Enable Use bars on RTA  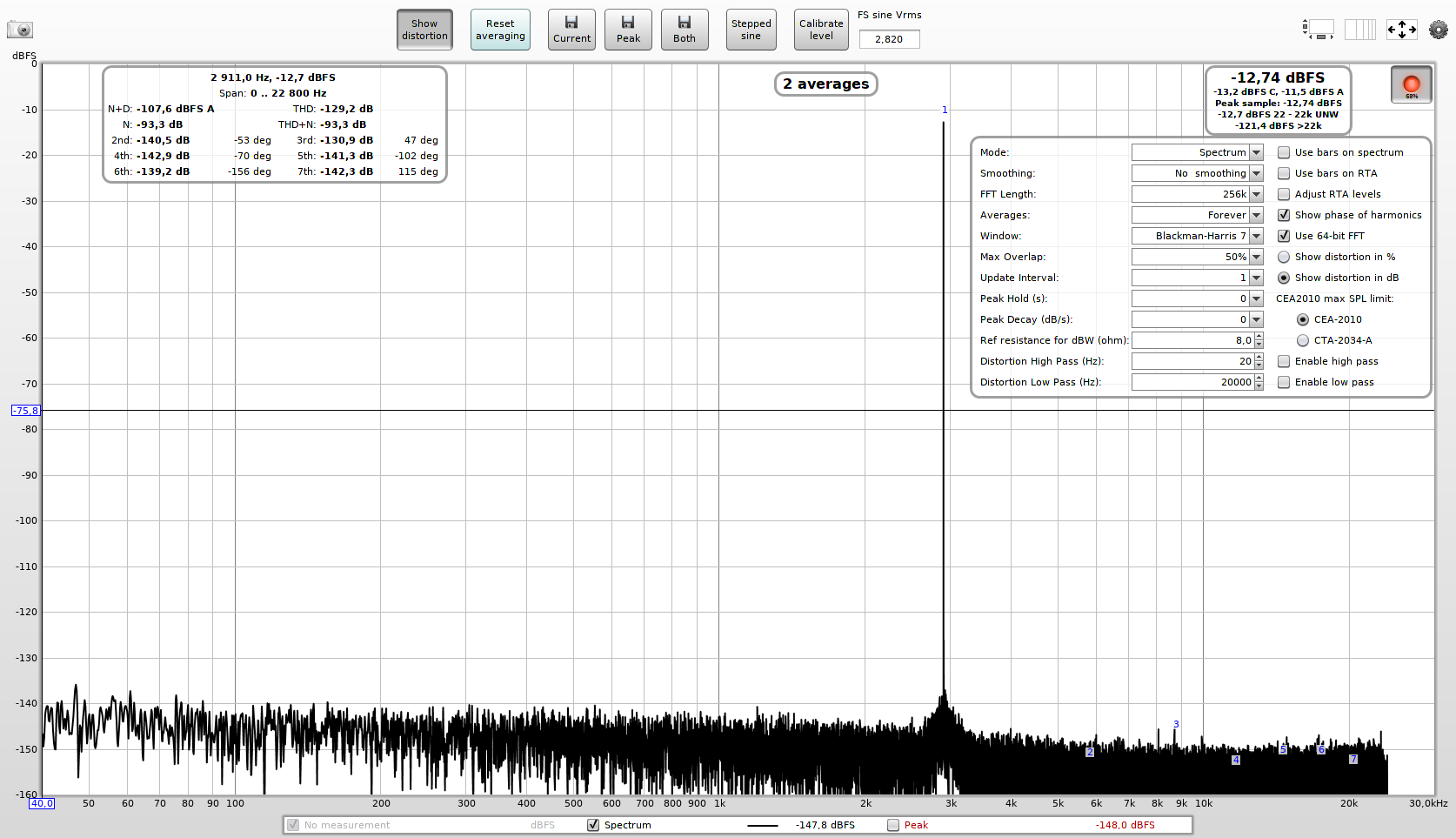(x=1284, y=173)
